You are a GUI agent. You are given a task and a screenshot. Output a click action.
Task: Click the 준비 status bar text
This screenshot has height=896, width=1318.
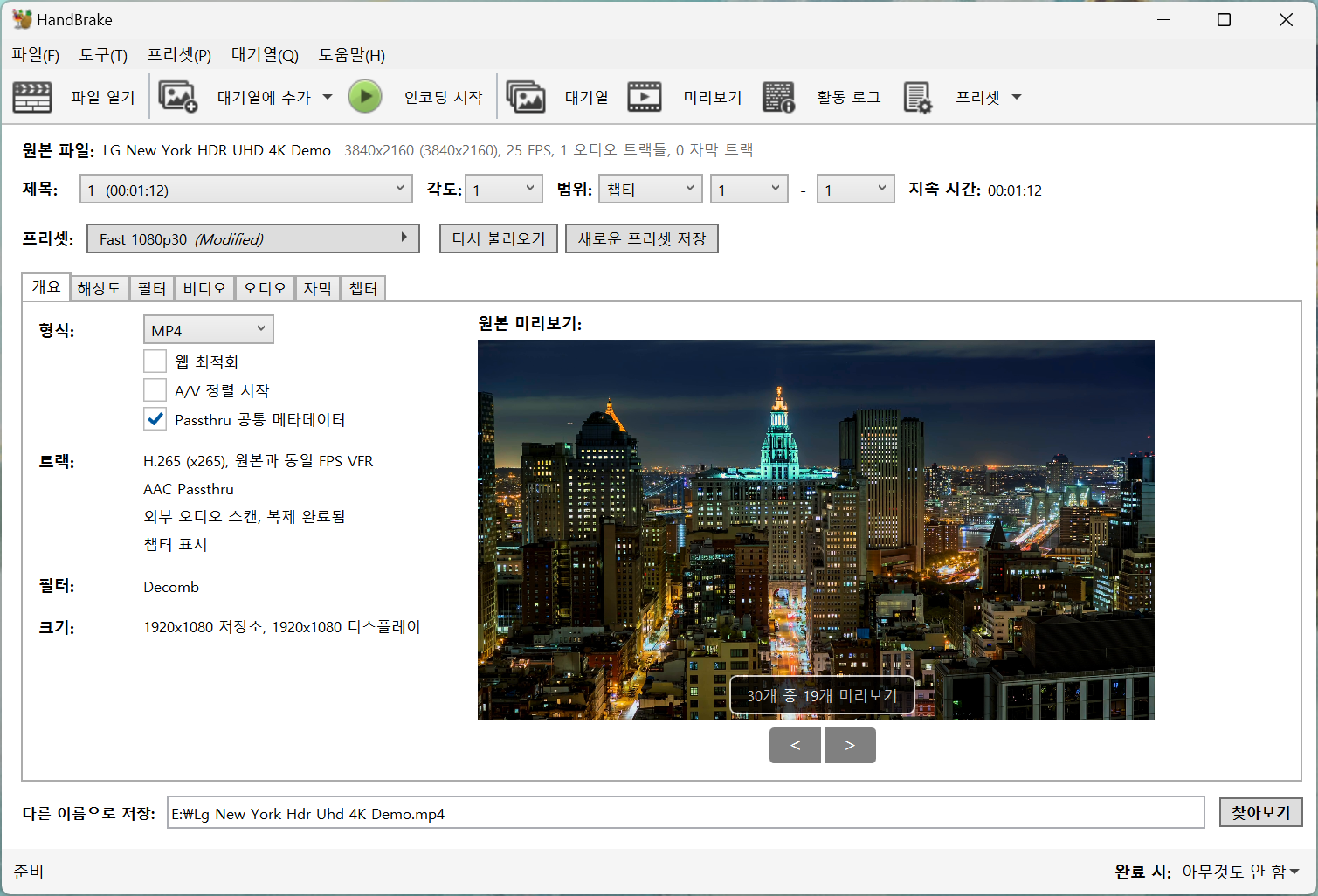tap(28, 872)
